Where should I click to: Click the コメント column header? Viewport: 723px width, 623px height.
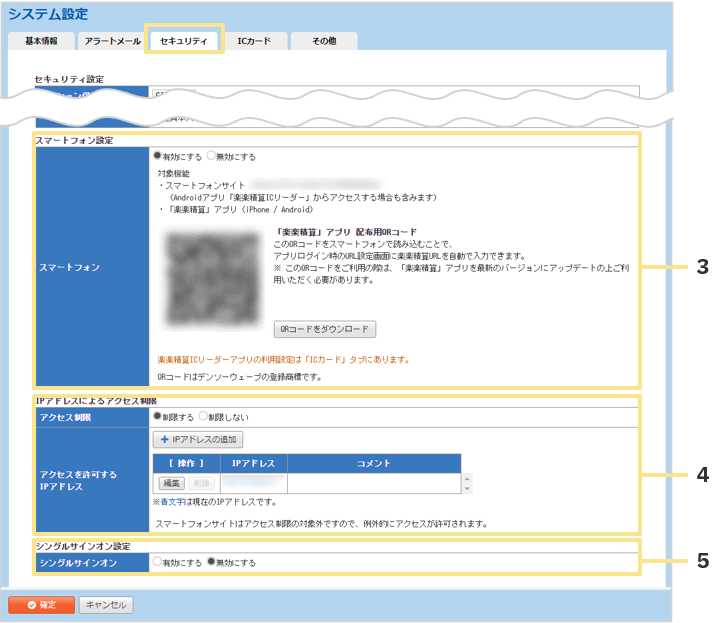pyautogui.click(x=374, y=463)
